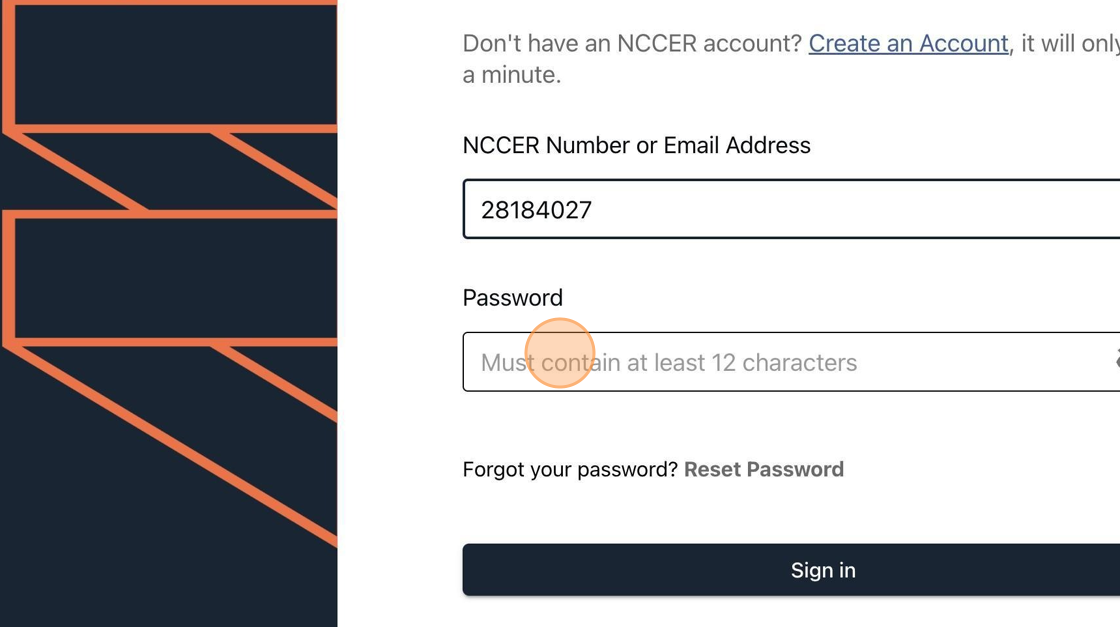Screen dimensions: 1120x627
Task: Select the password placeholder text area
Action: 668,362
